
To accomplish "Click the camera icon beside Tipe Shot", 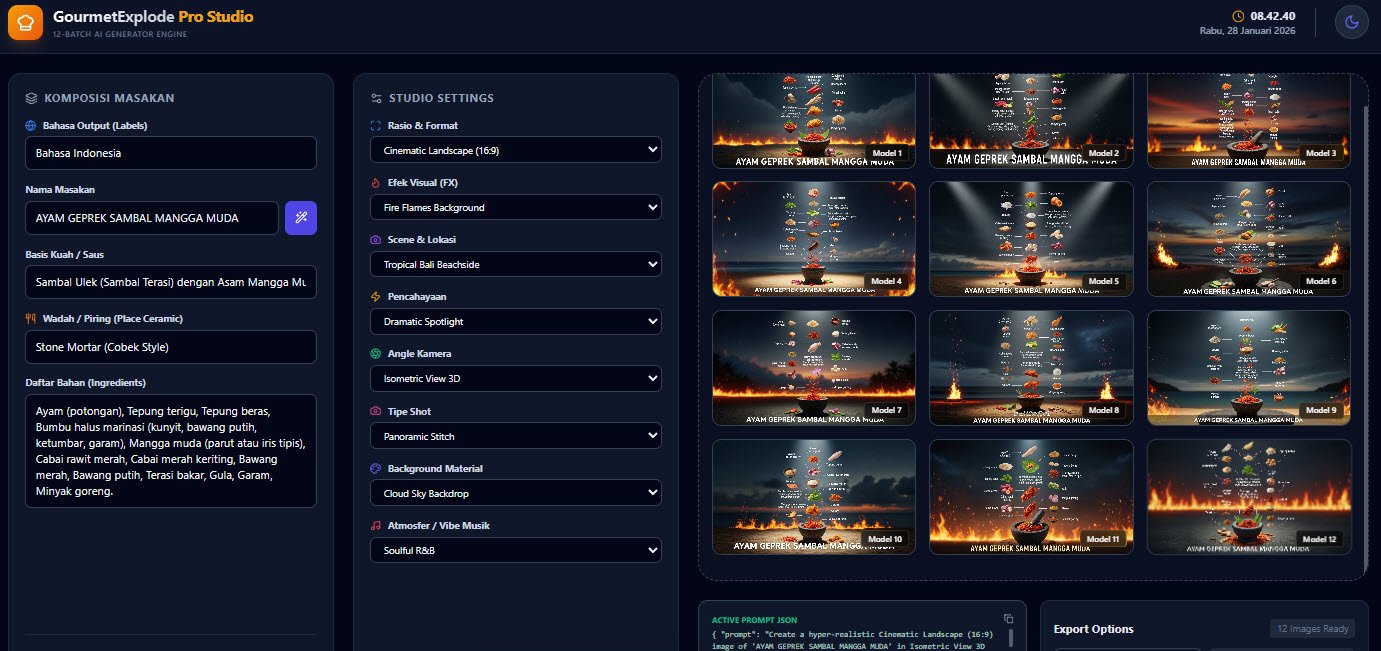I will [x=376, y=411].
